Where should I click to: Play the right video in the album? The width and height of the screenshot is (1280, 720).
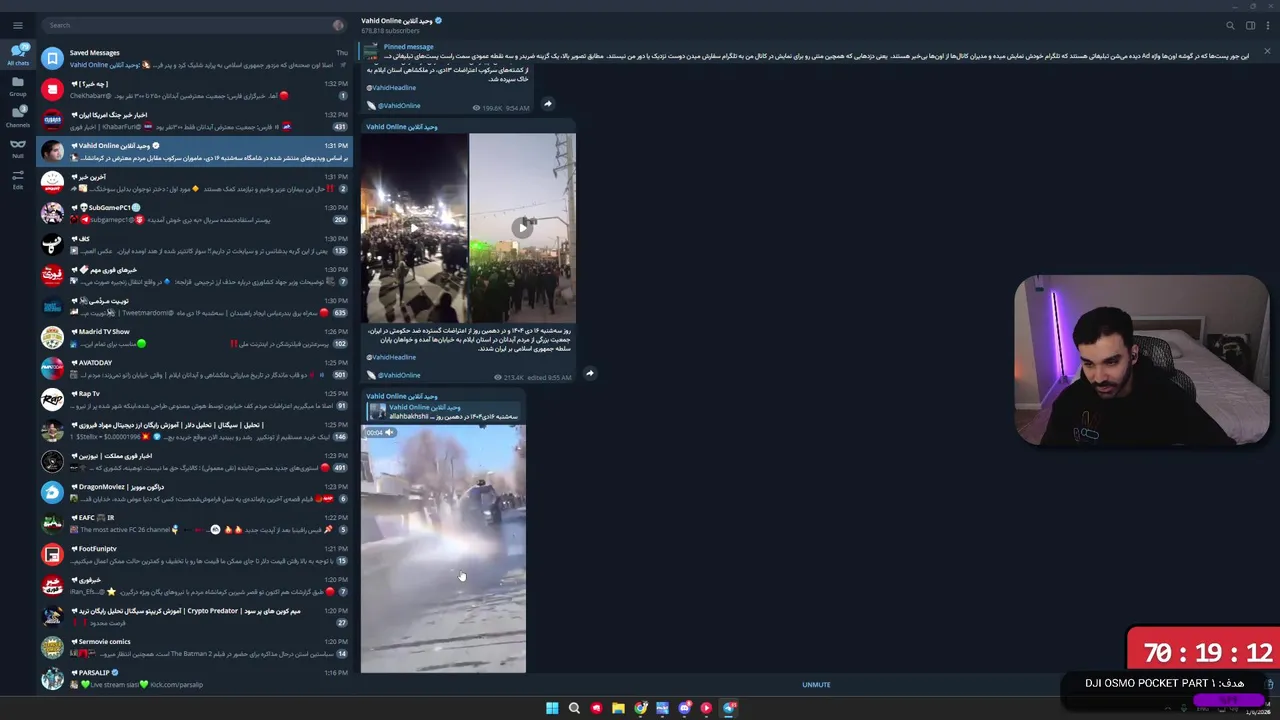(x=522, y=228)
